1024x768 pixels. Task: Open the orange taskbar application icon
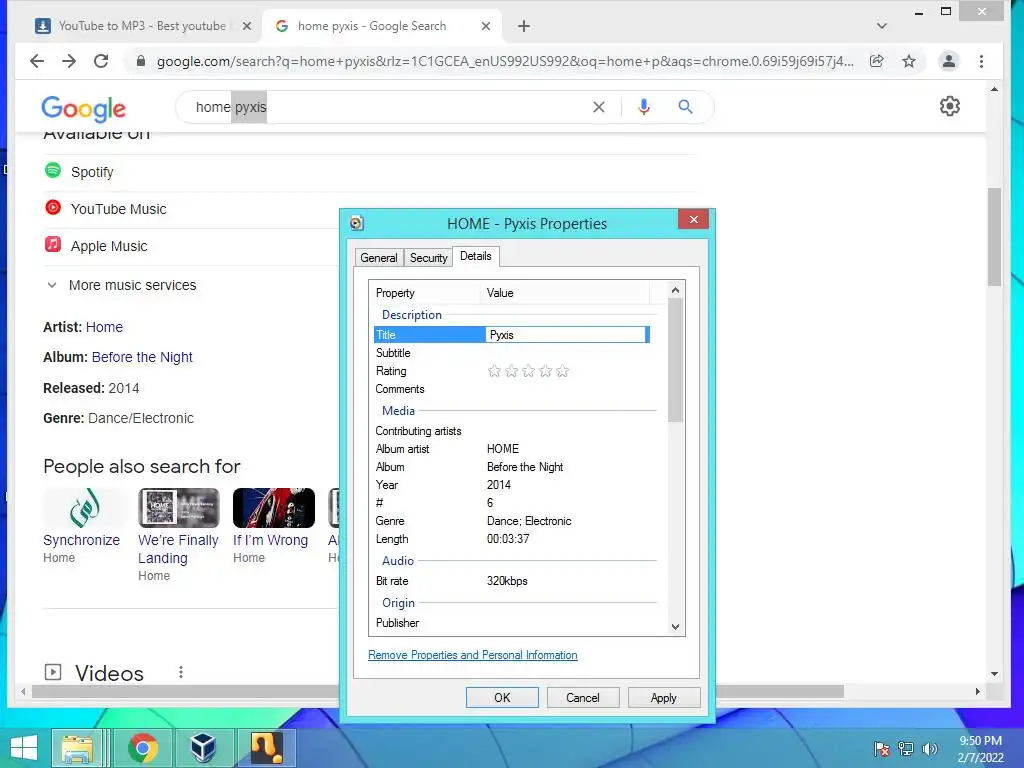[266, 748]
